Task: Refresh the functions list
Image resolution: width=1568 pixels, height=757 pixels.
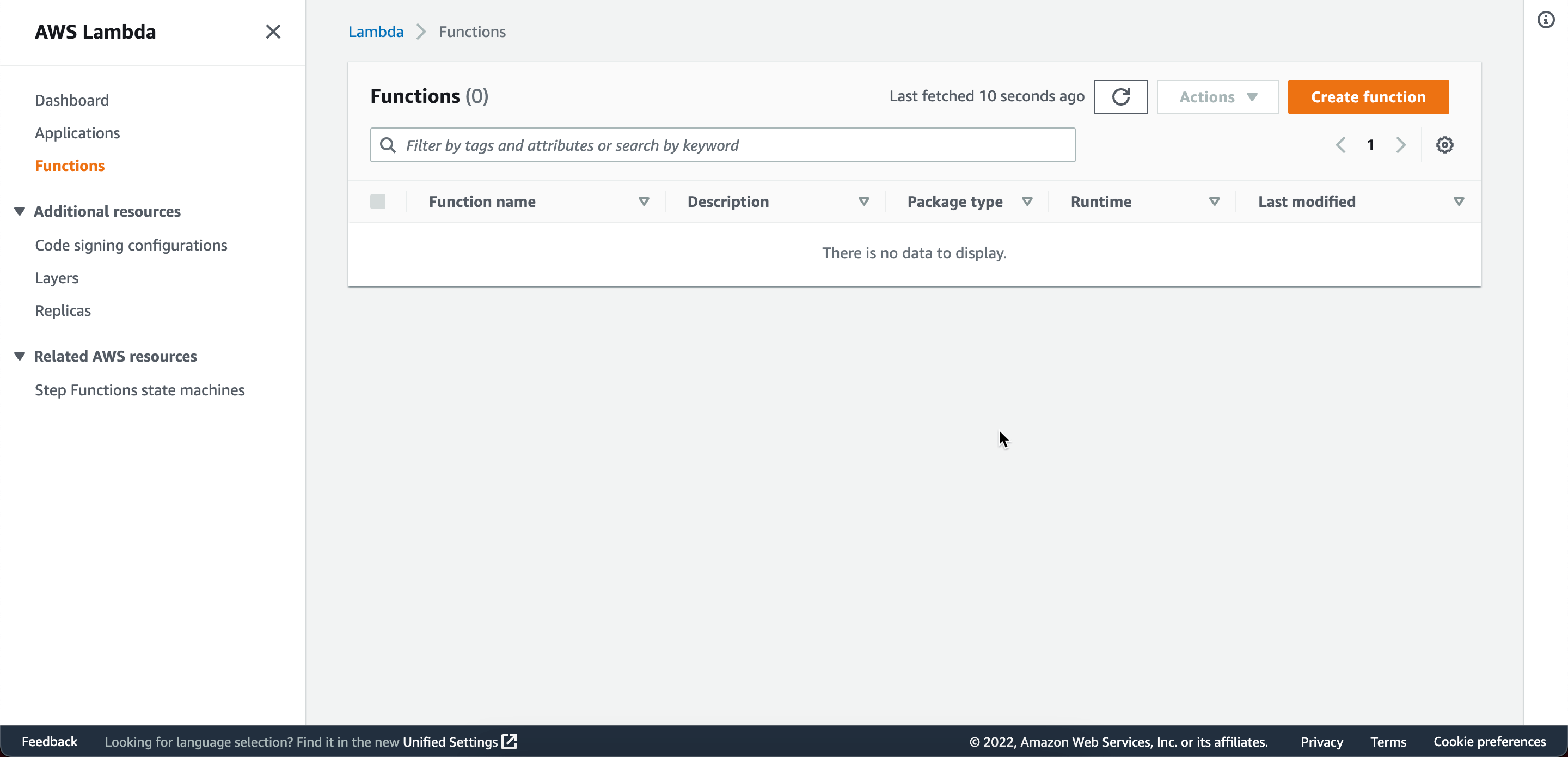Action: pyautogui.click(x=1120, y=96)
